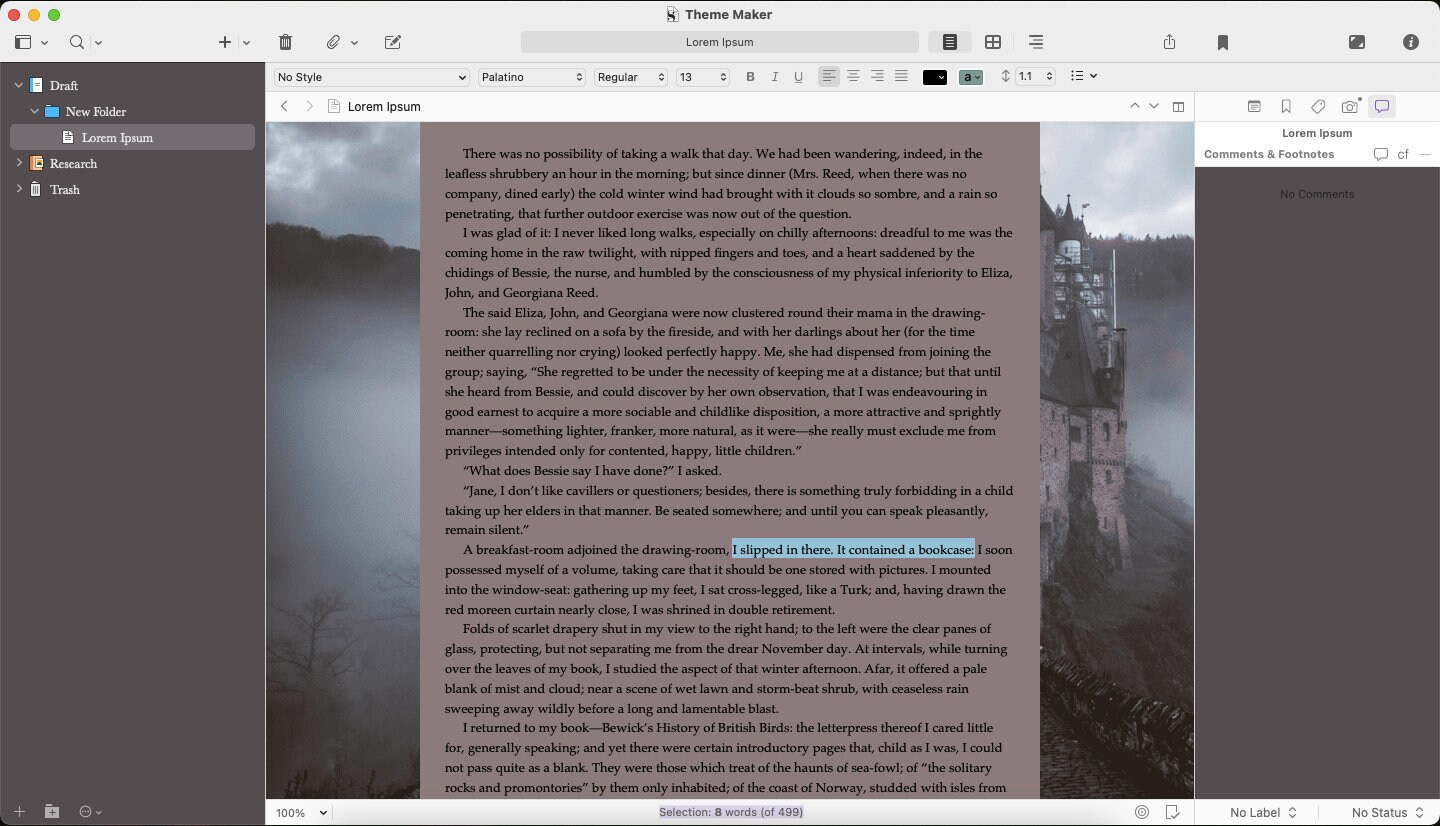
Task: Open the Comments & Footnotes inspector tab
Action: pos(1381,106)
